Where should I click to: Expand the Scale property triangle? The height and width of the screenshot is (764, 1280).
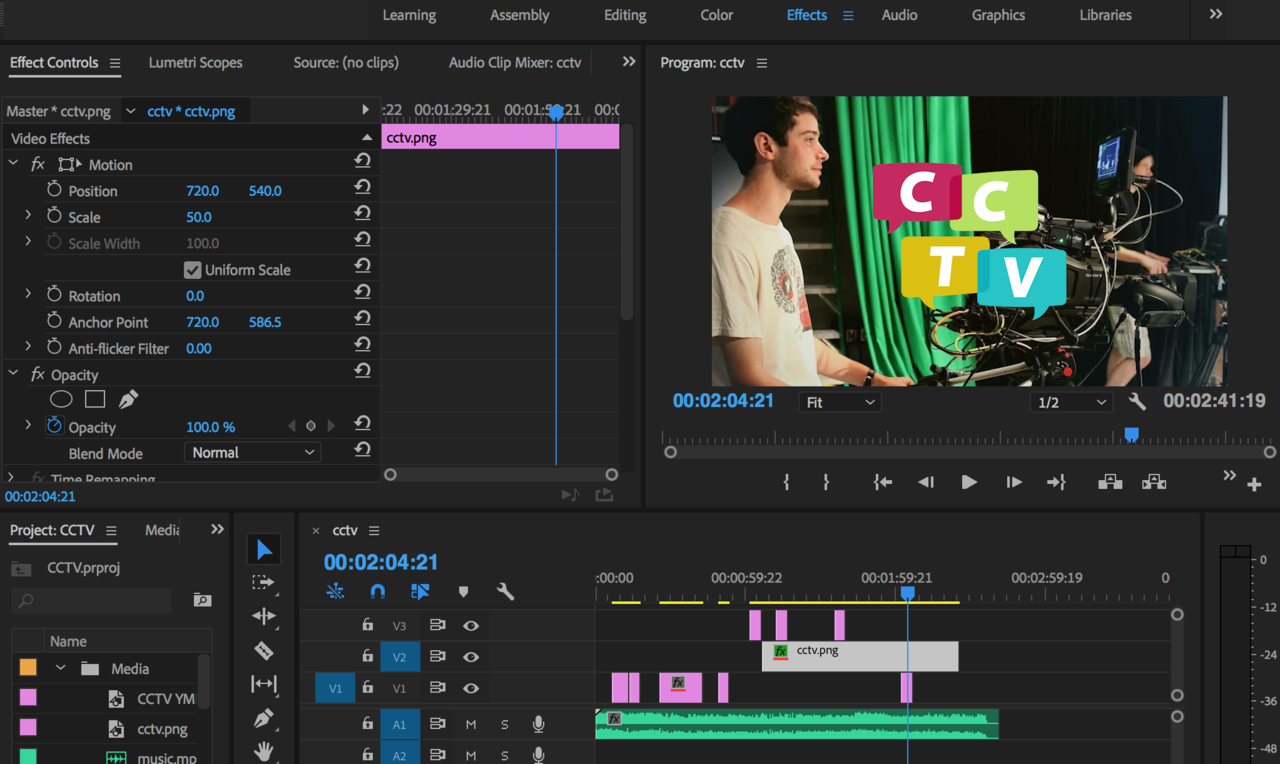coord(28,216)
